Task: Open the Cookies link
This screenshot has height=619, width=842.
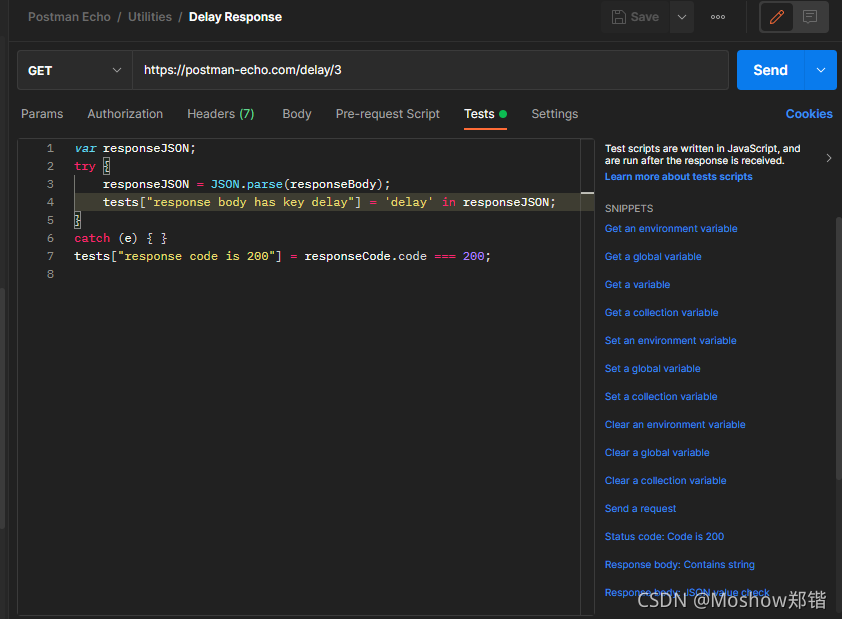Action: click(x=809, y=114)
